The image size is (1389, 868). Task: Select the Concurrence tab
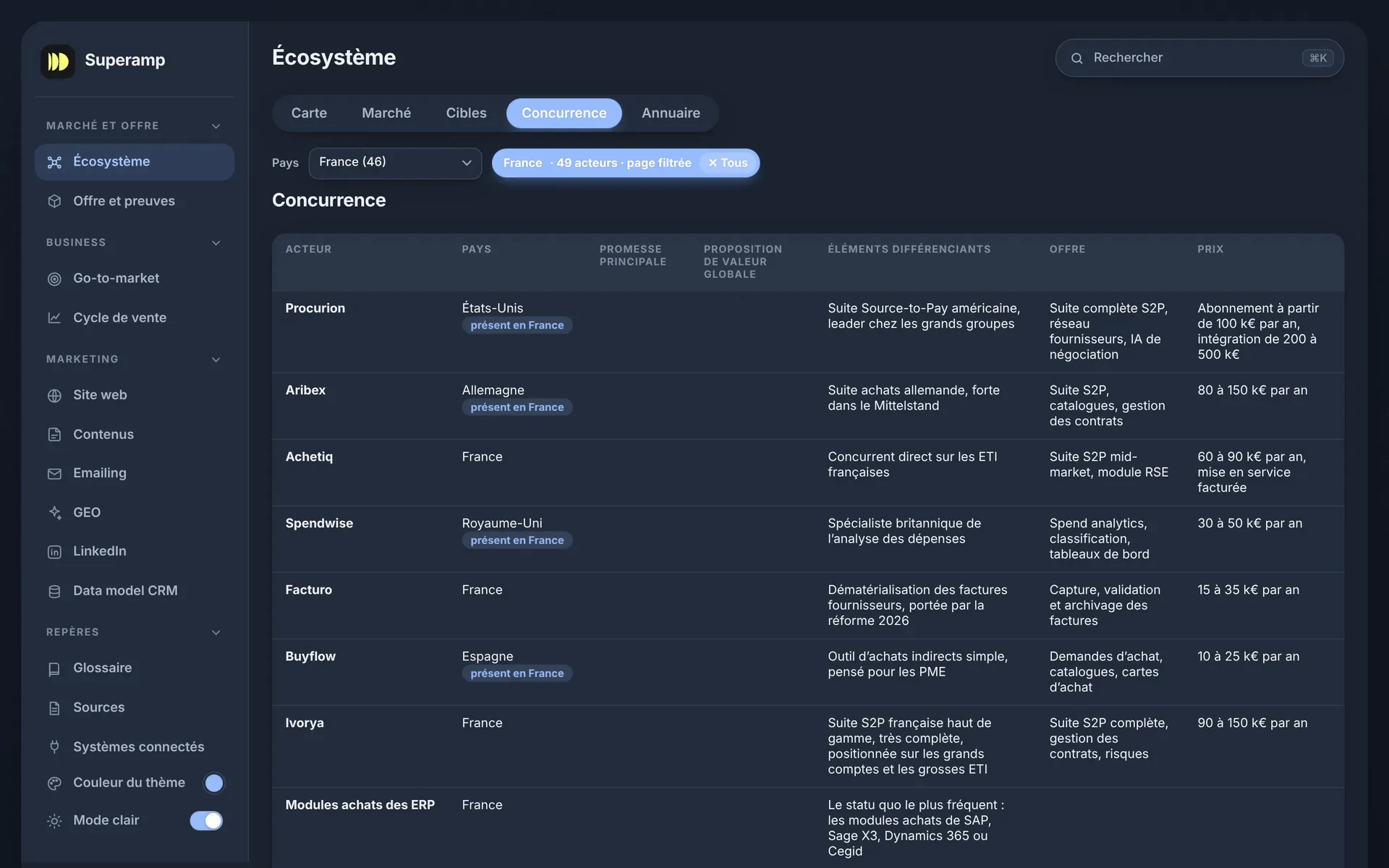[x=564, y=114]
